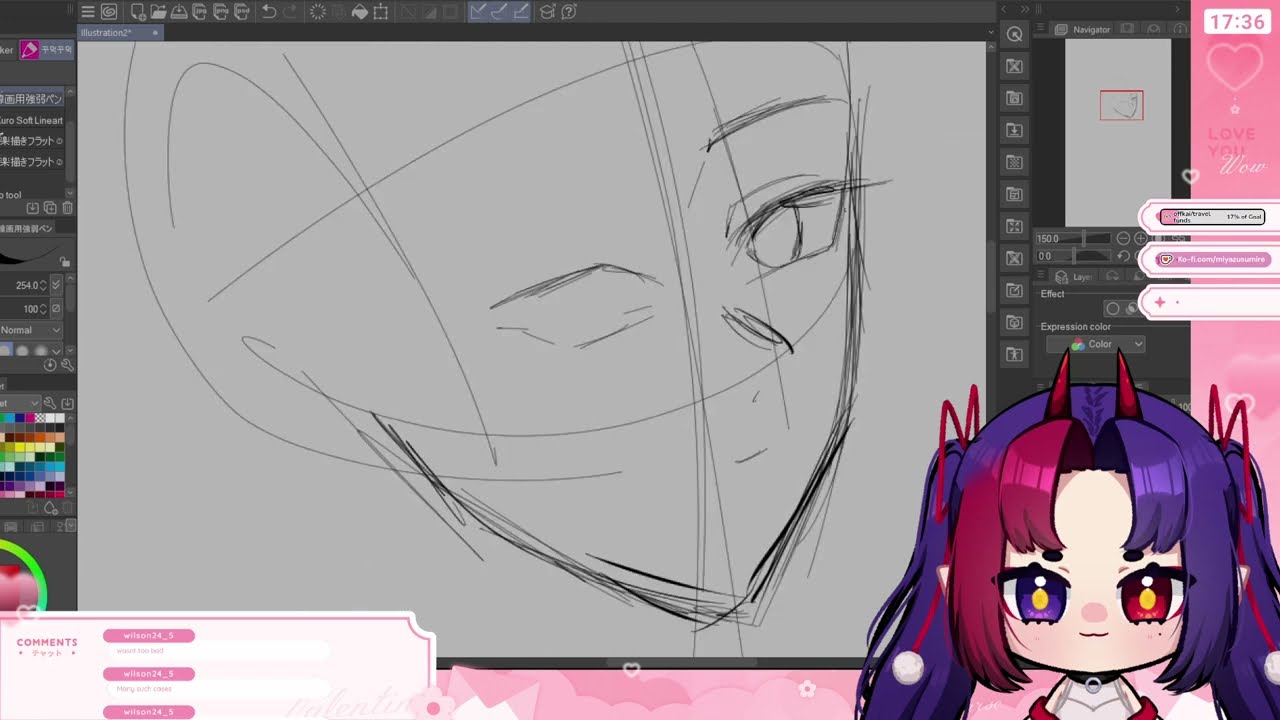This screenshot has height=720, width=1280.
Task: Select the Kuro Soft Lineart brush
Action: (x=33, y=120)
